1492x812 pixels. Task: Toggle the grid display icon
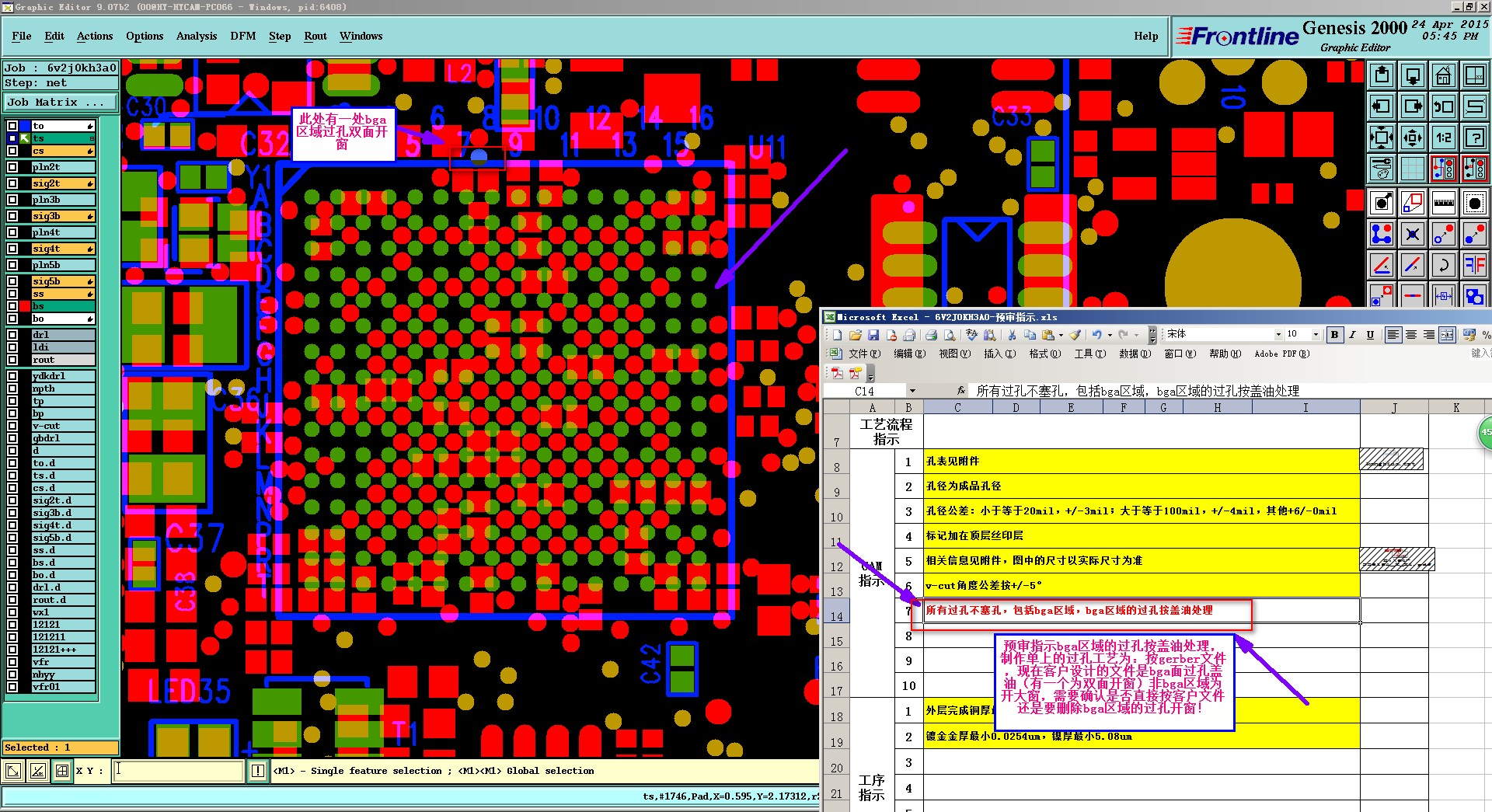click(x=1413, y=169)
